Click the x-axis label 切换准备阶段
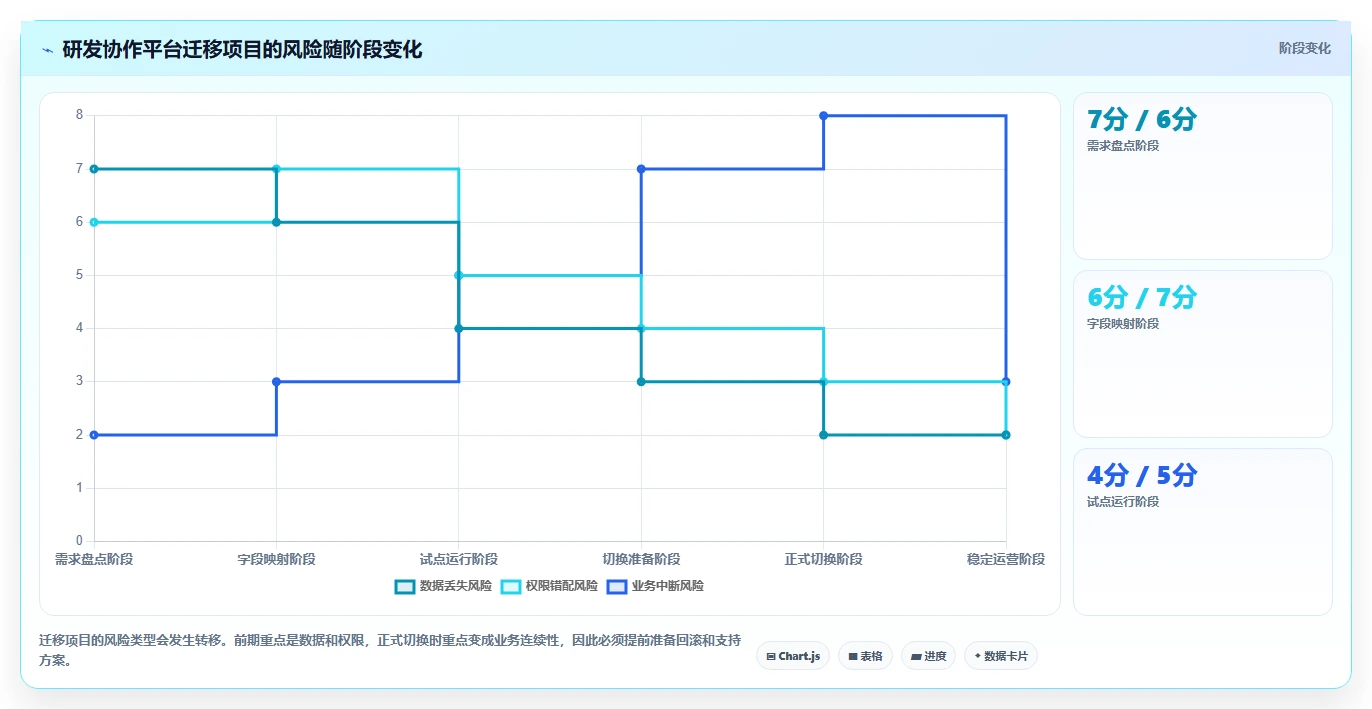Viewport: 1372px width, 709px height. click(x=641, y=560)
